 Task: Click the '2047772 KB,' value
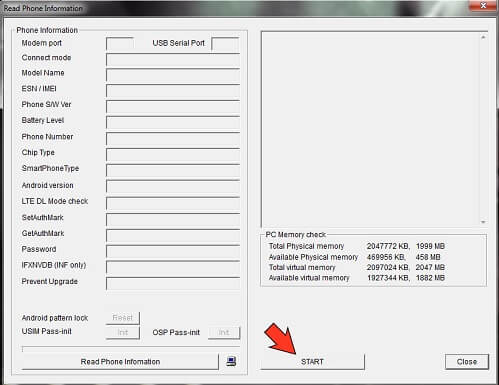tap(388, 246)
